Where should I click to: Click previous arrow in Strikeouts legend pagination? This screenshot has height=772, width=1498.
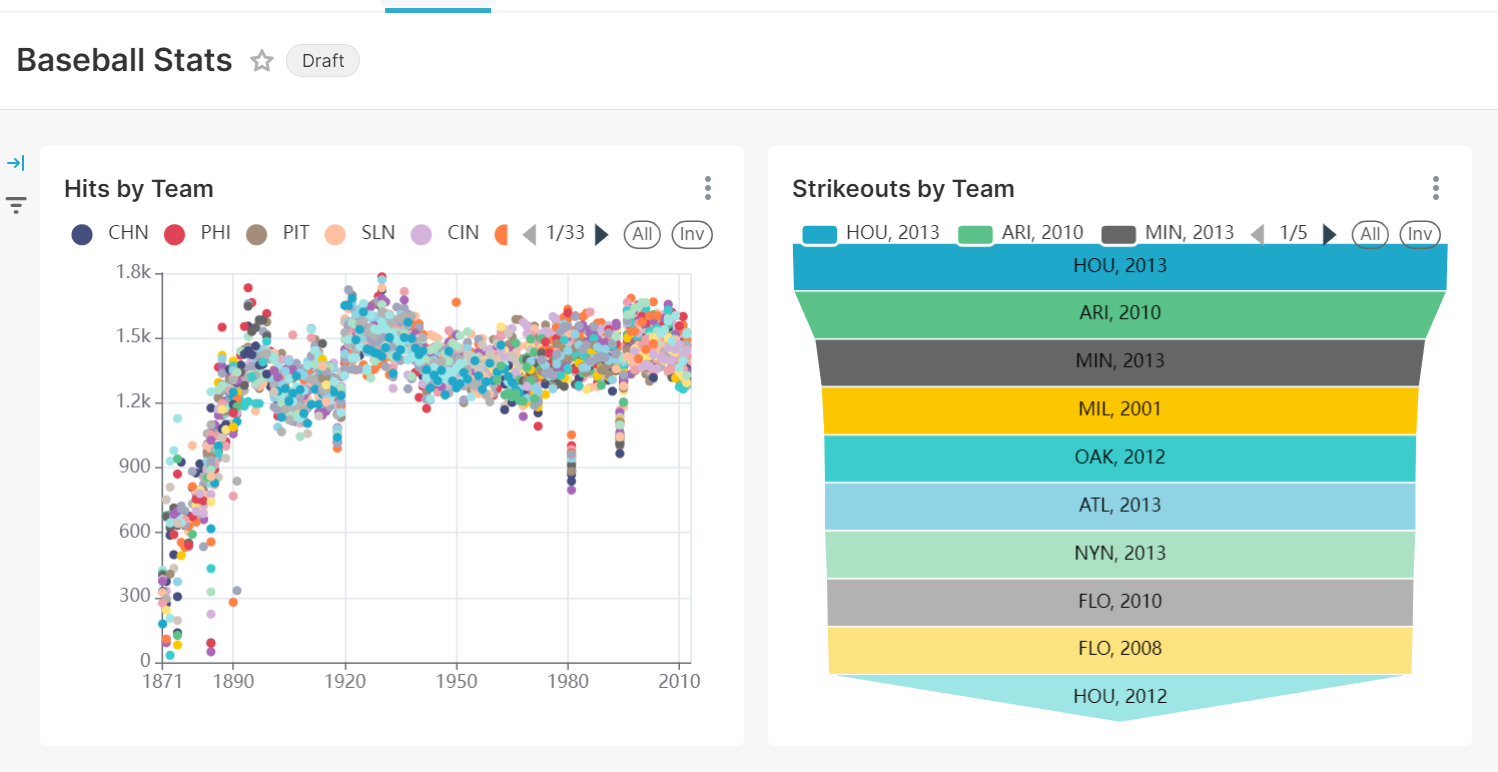point(1257,234)
